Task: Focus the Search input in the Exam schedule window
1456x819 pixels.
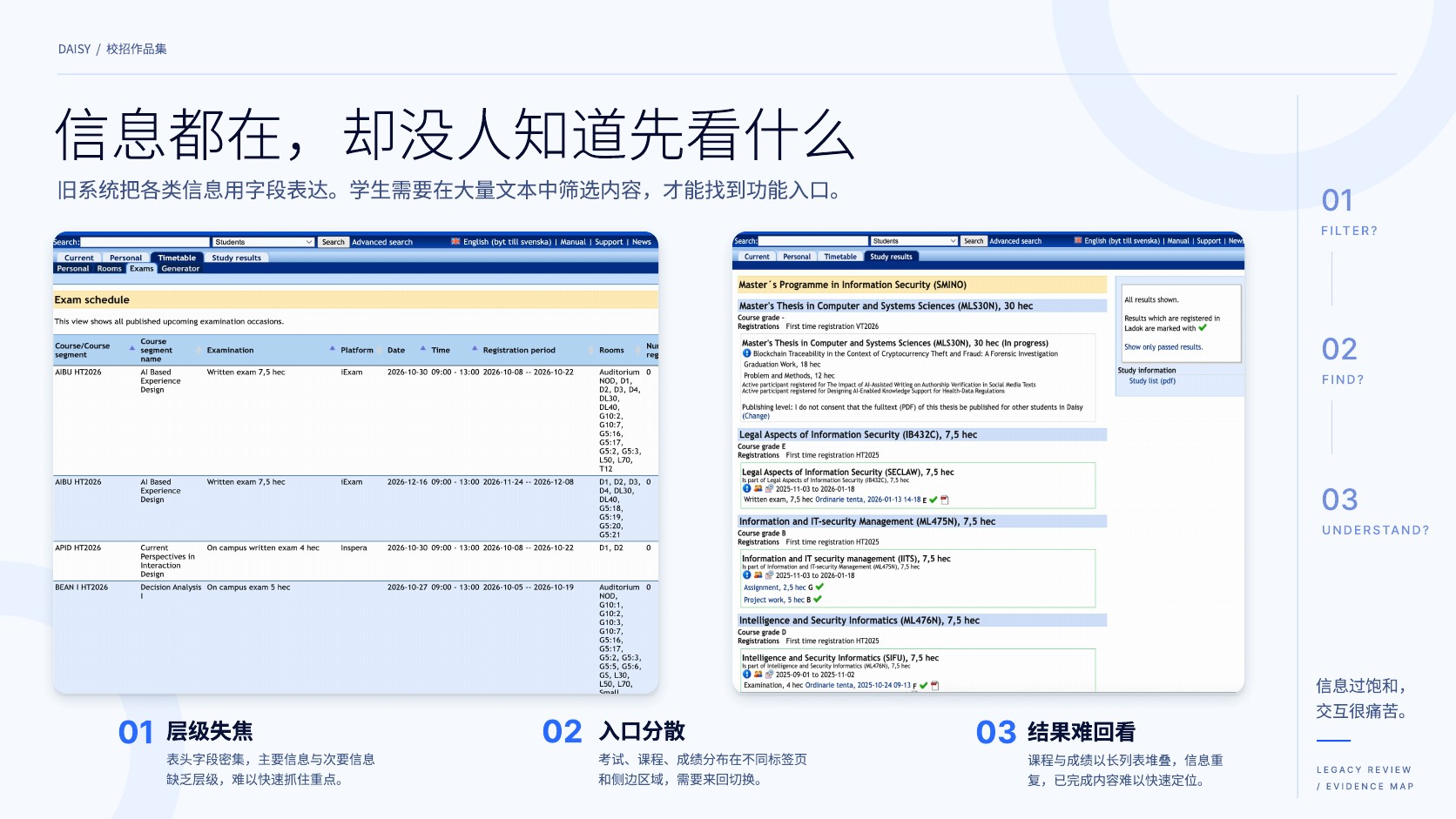Action: point(145,242)
